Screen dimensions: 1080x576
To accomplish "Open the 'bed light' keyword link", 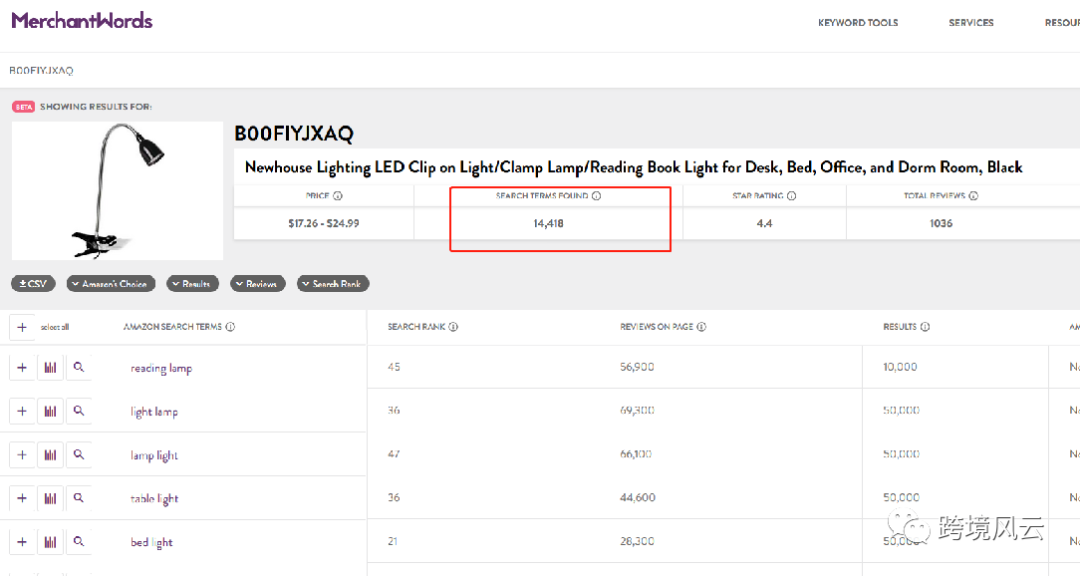I will [152, 543].
